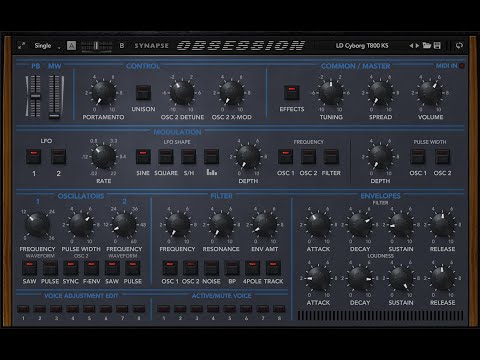
Task: Select the SQUARE LFO shape
Action: tap(166, 156)
